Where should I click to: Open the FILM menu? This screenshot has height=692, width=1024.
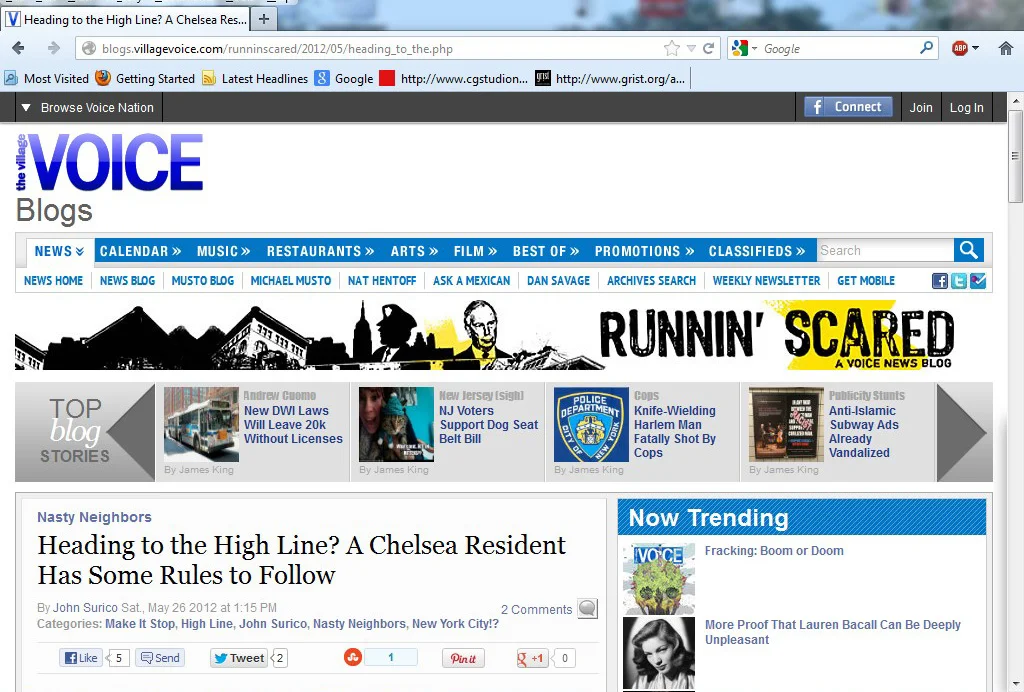[475, 251]
